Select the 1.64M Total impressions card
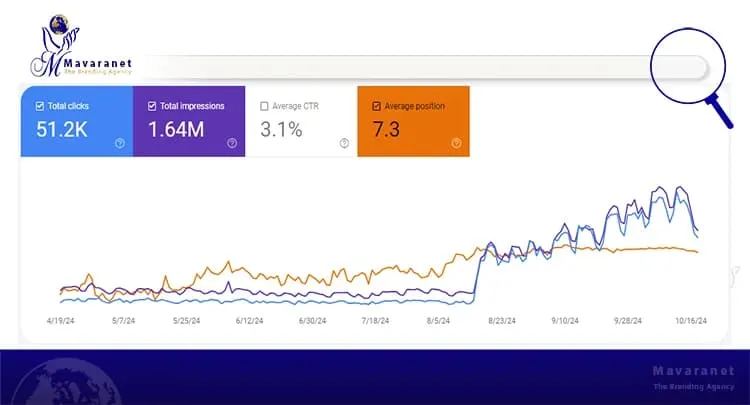Viewport: 750px width, 405px height. (x=188, y=122)
